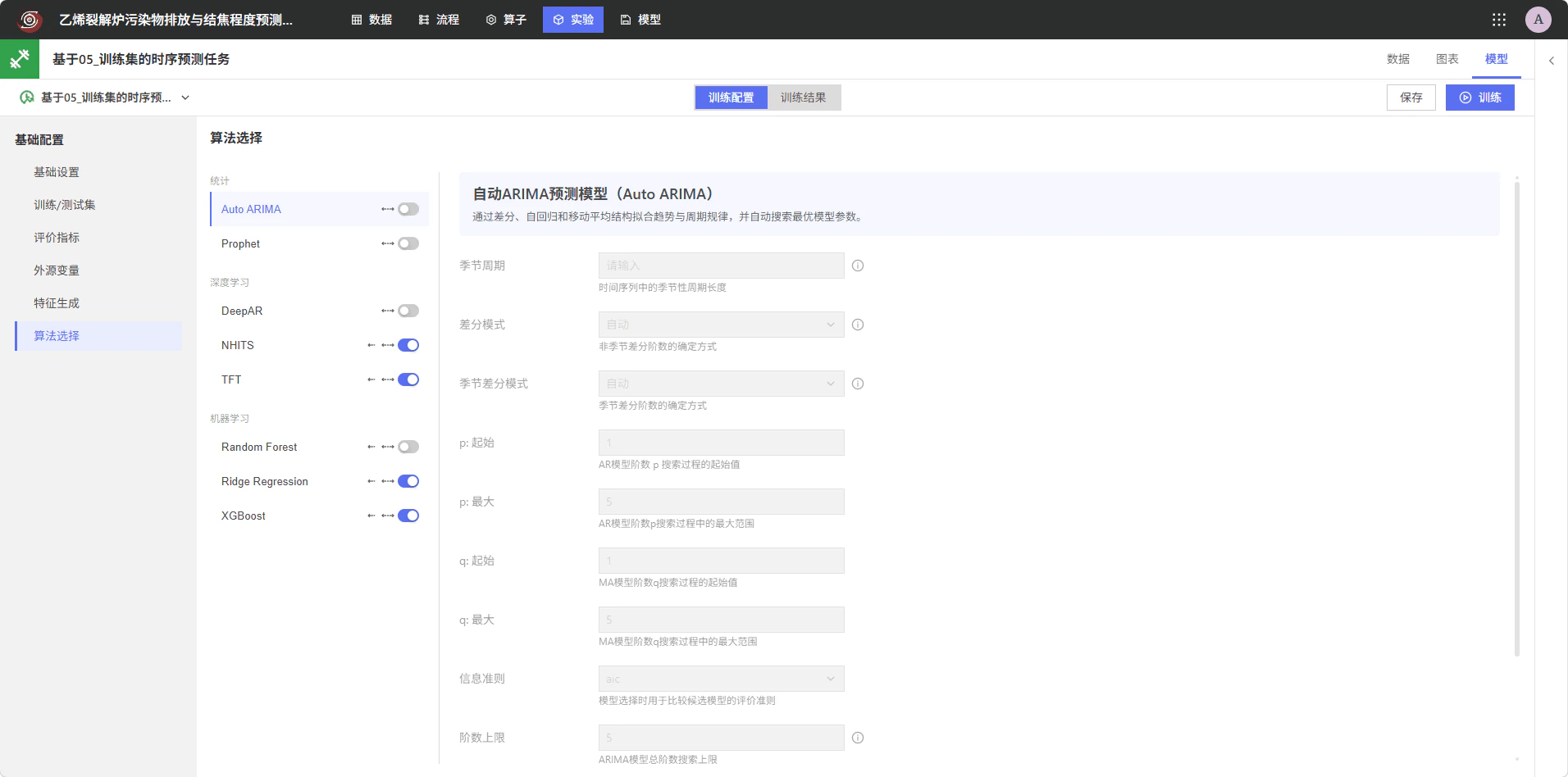Start training with the 训练 button
Screen dimensions: 1568x777
click(1480, 98)
